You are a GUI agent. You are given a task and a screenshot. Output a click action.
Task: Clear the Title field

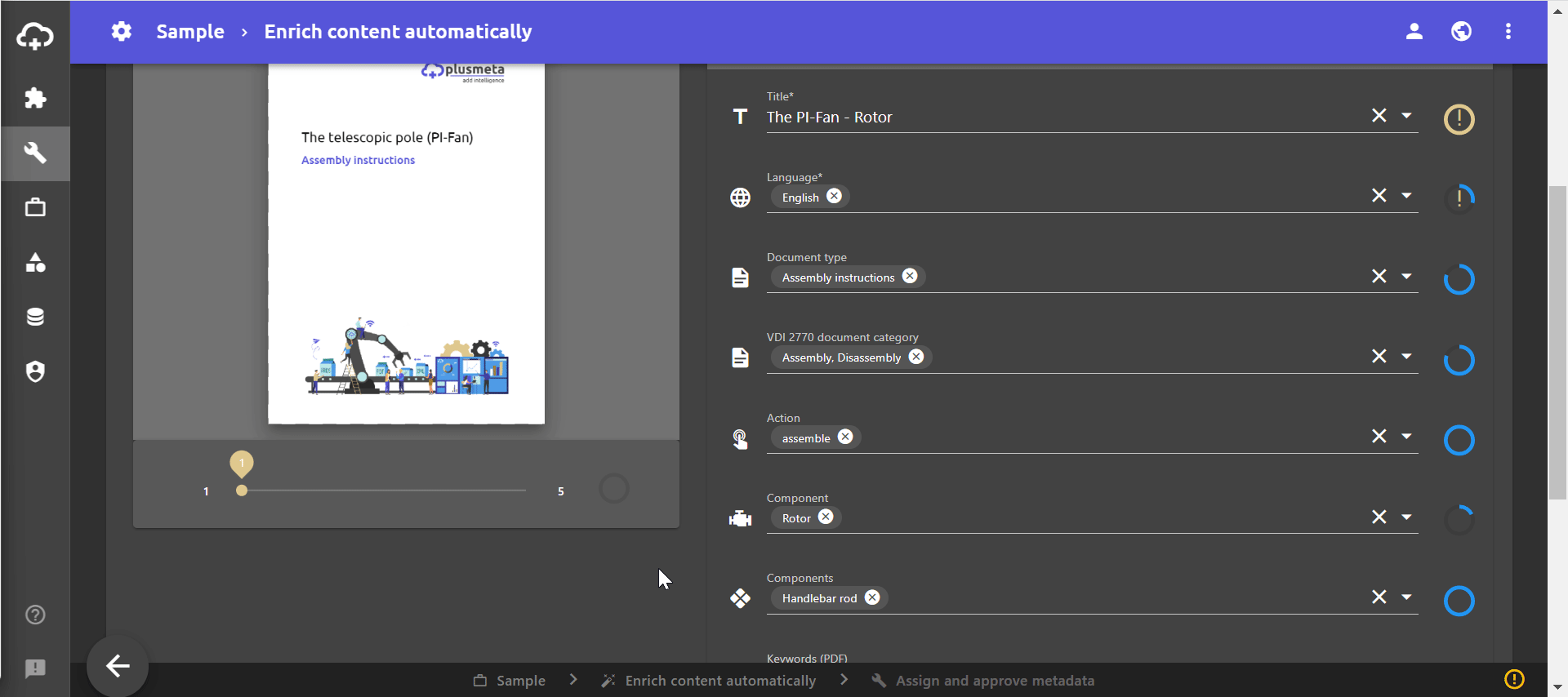point(1379,115)
